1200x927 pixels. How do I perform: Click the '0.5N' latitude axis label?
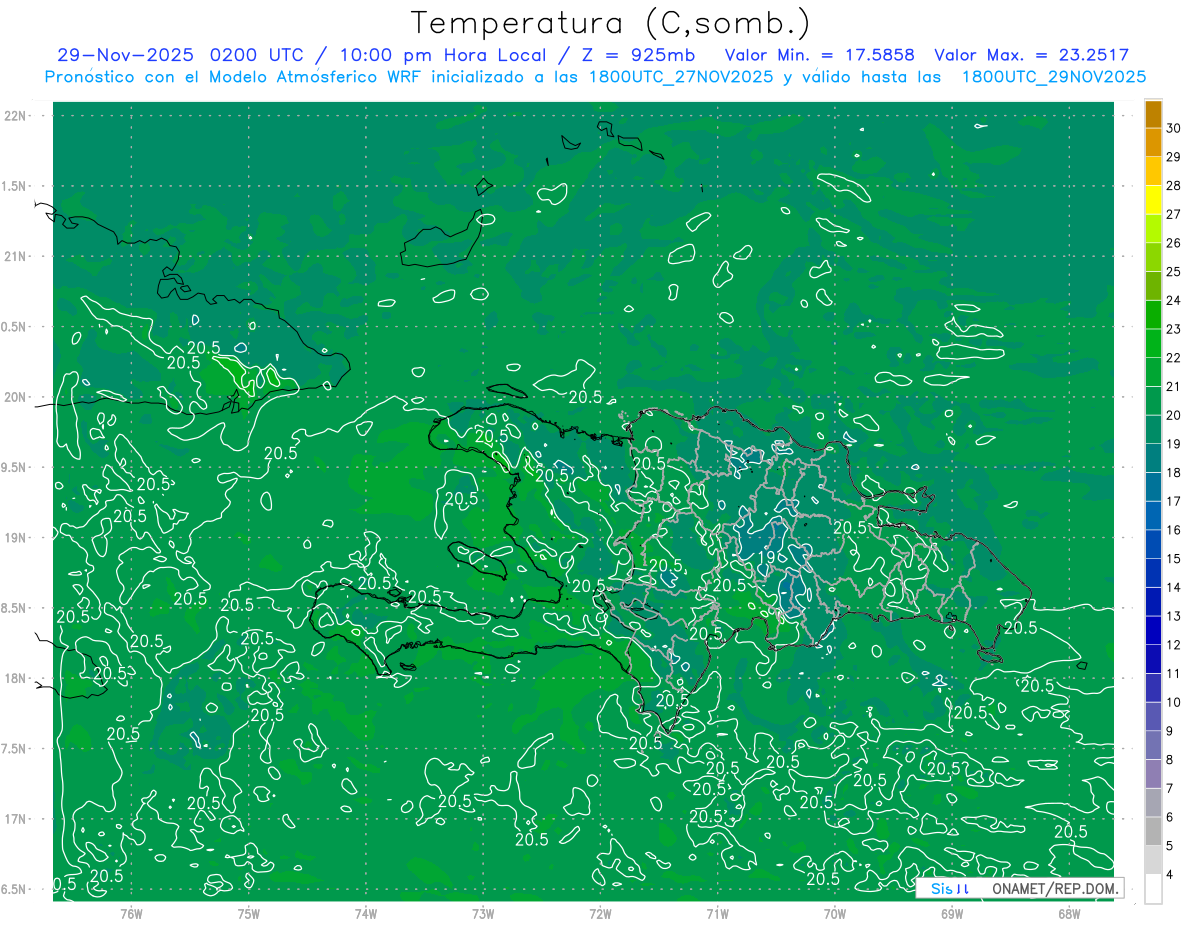point(15,327)
